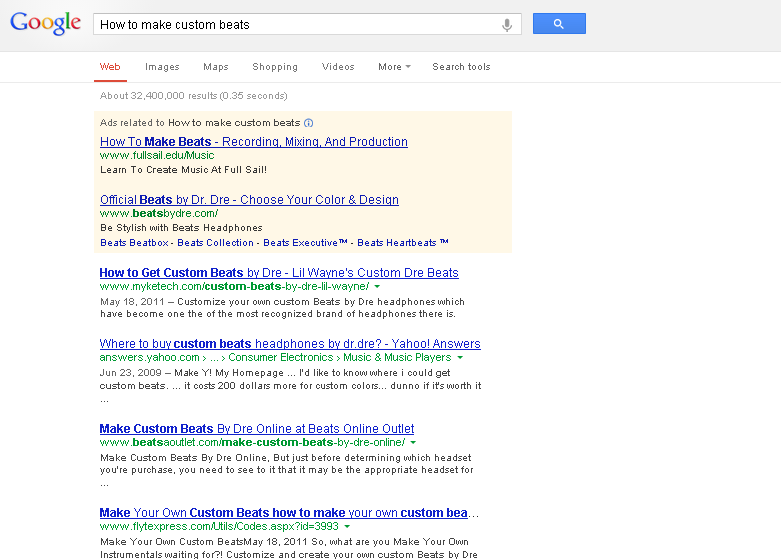
Task: Expand arrow next to beatsaoutlet.com URL
Action: (413, 442)
